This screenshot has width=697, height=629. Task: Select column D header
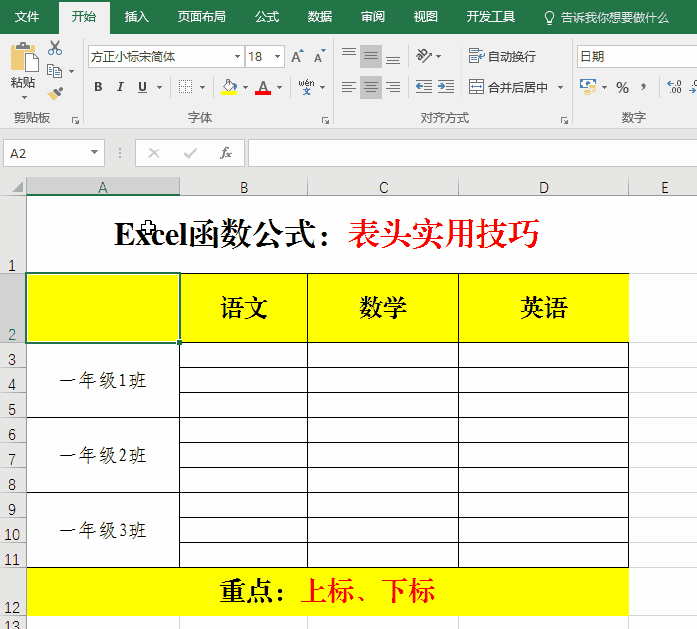pyautogui.click(x=544, y=187)
